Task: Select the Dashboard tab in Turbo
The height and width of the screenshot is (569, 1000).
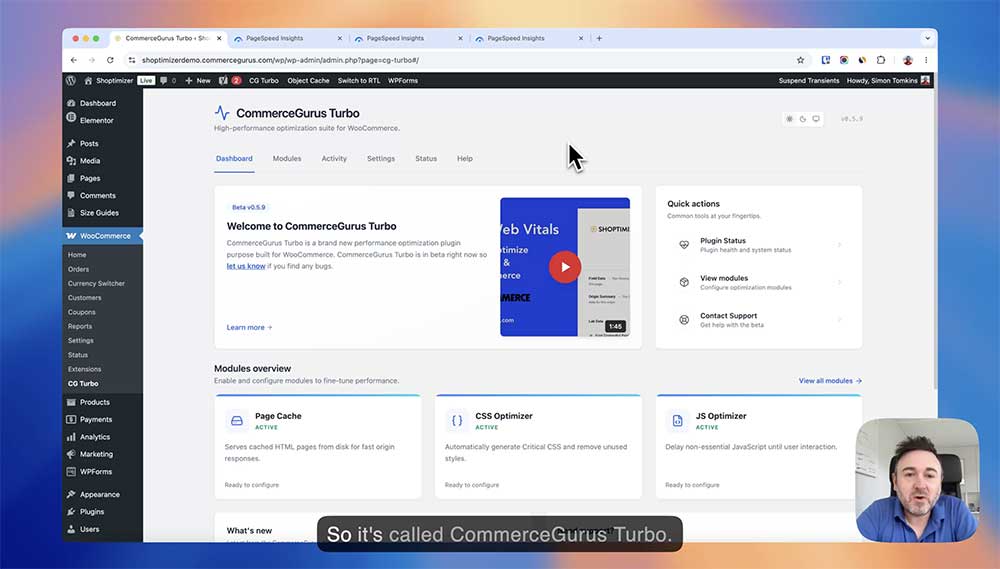Action: pos(234,158)
